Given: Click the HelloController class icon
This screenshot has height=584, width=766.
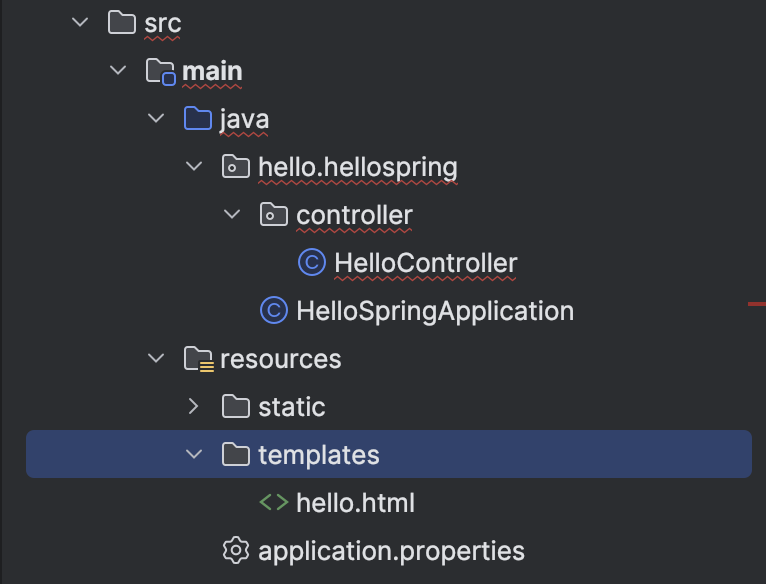Looking at the screenshot, I should (311, 263).
